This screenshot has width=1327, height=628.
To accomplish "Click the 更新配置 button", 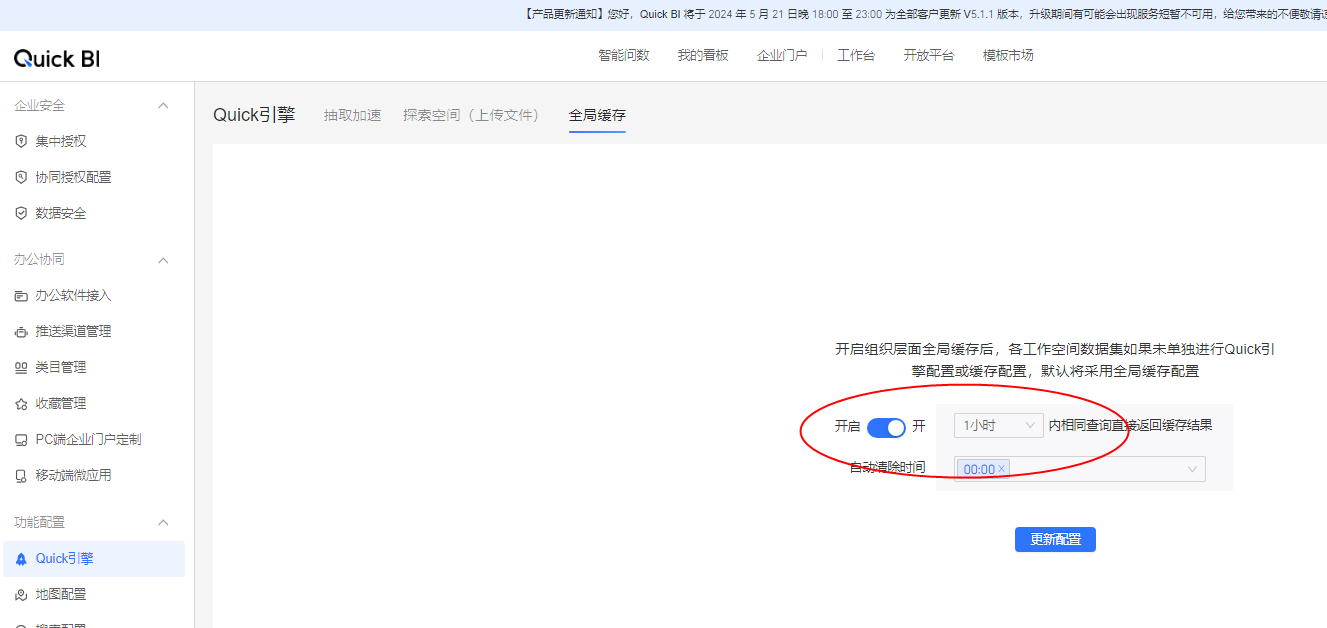I will click(x=1055, y=539).
